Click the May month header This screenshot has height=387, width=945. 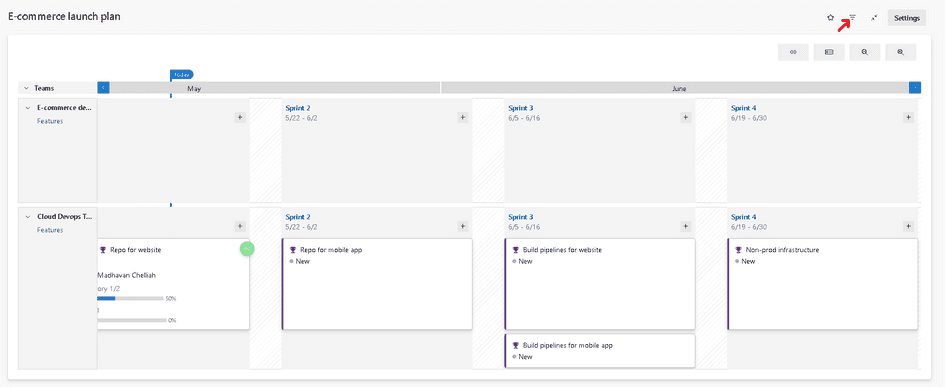point(275,88)
